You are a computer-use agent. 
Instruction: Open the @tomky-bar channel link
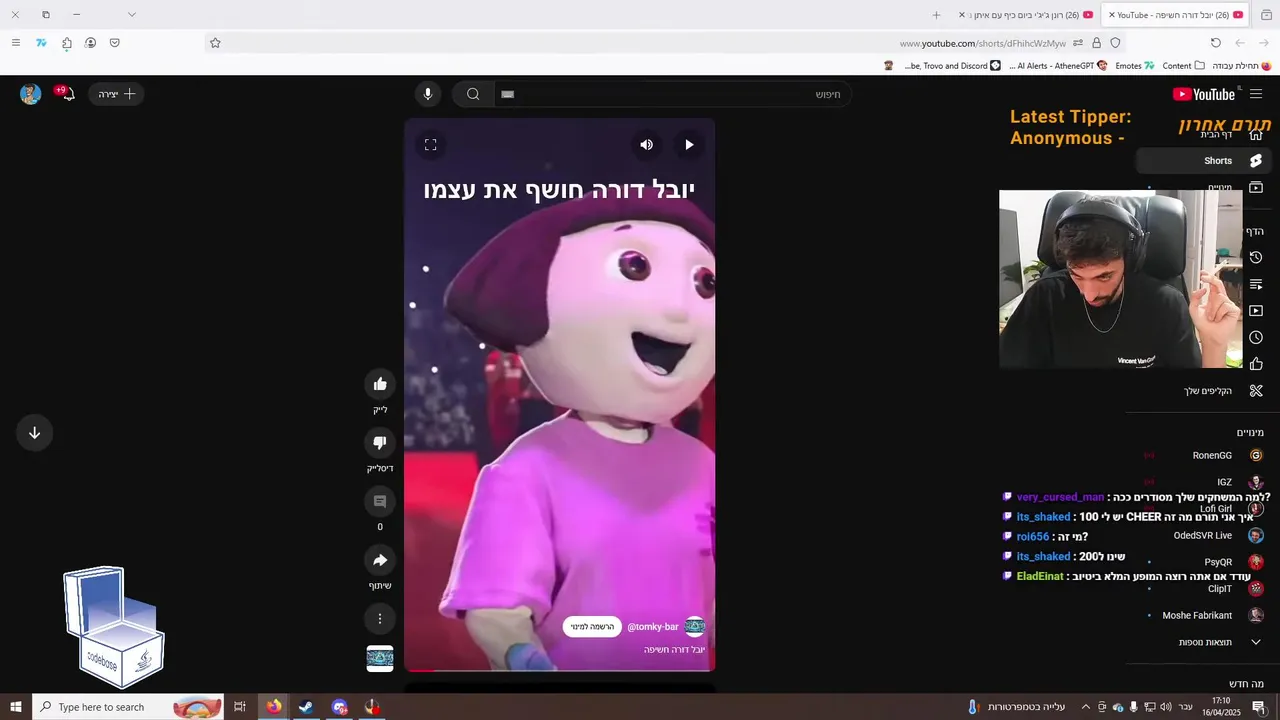click(x=653, y=627)
